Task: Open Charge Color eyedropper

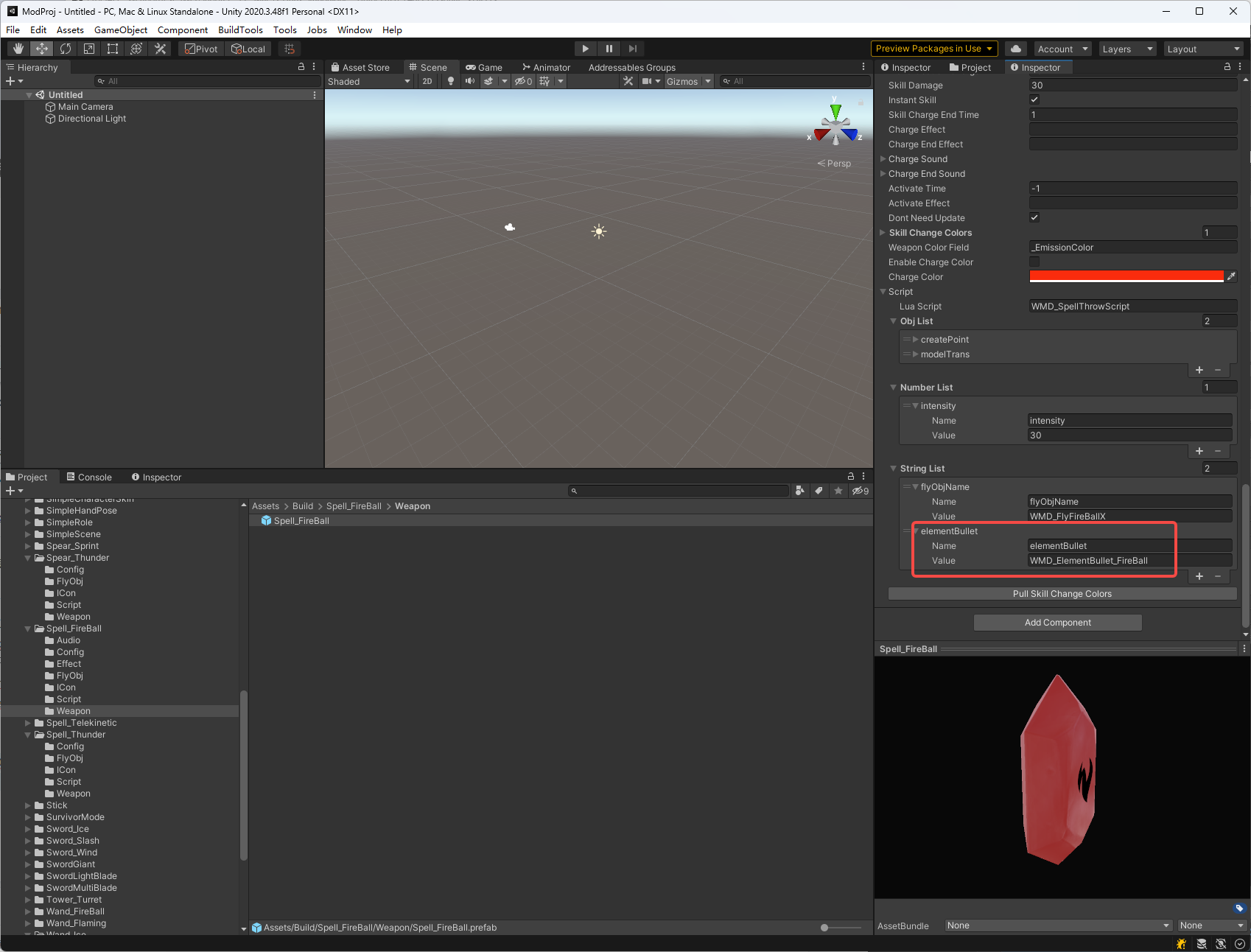Action: coord(1231,276)
